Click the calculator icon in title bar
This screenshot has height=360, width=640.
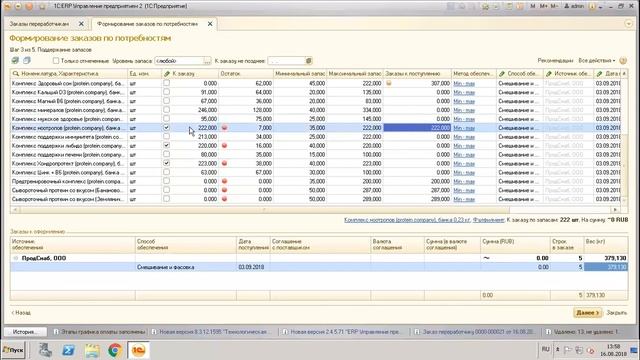coord(509,6)
